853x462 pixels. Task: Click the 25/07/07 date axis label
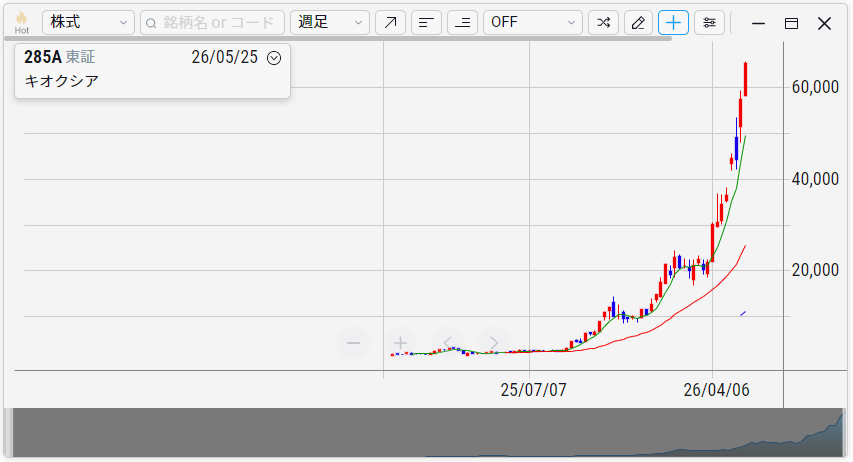click(x=533, y=390)
